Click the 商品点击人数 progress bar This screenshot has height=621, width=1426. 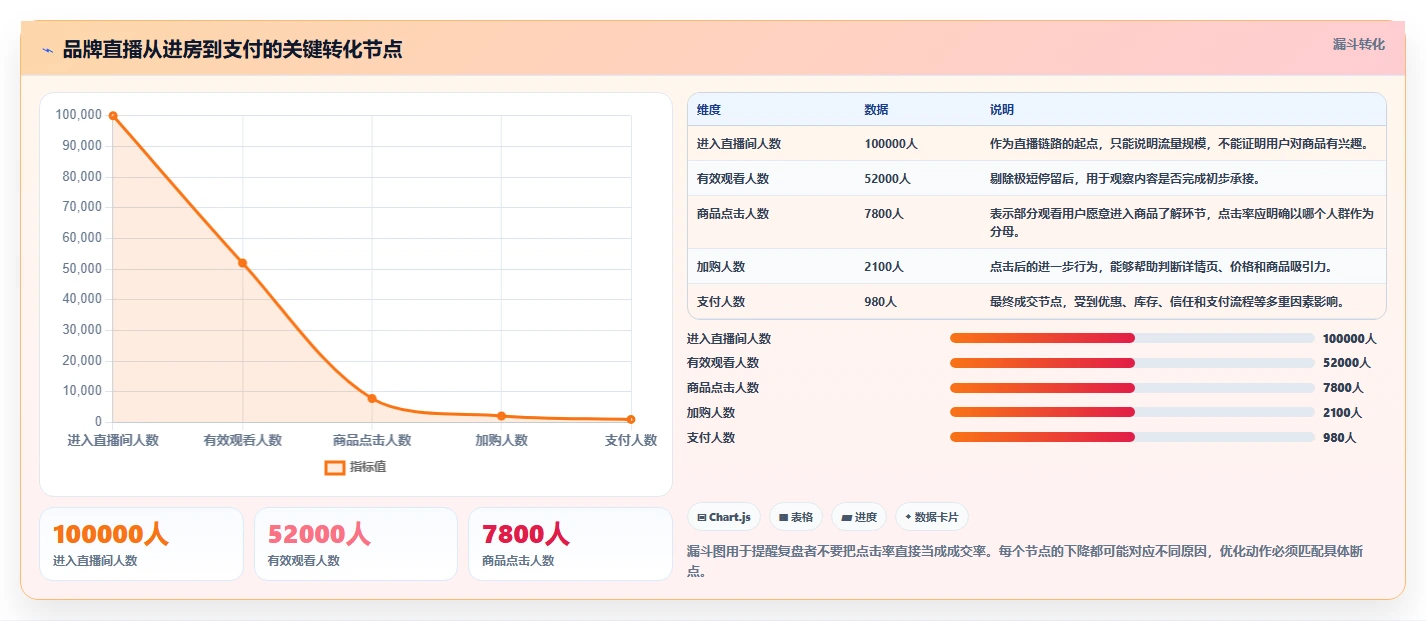(1132, 387)
